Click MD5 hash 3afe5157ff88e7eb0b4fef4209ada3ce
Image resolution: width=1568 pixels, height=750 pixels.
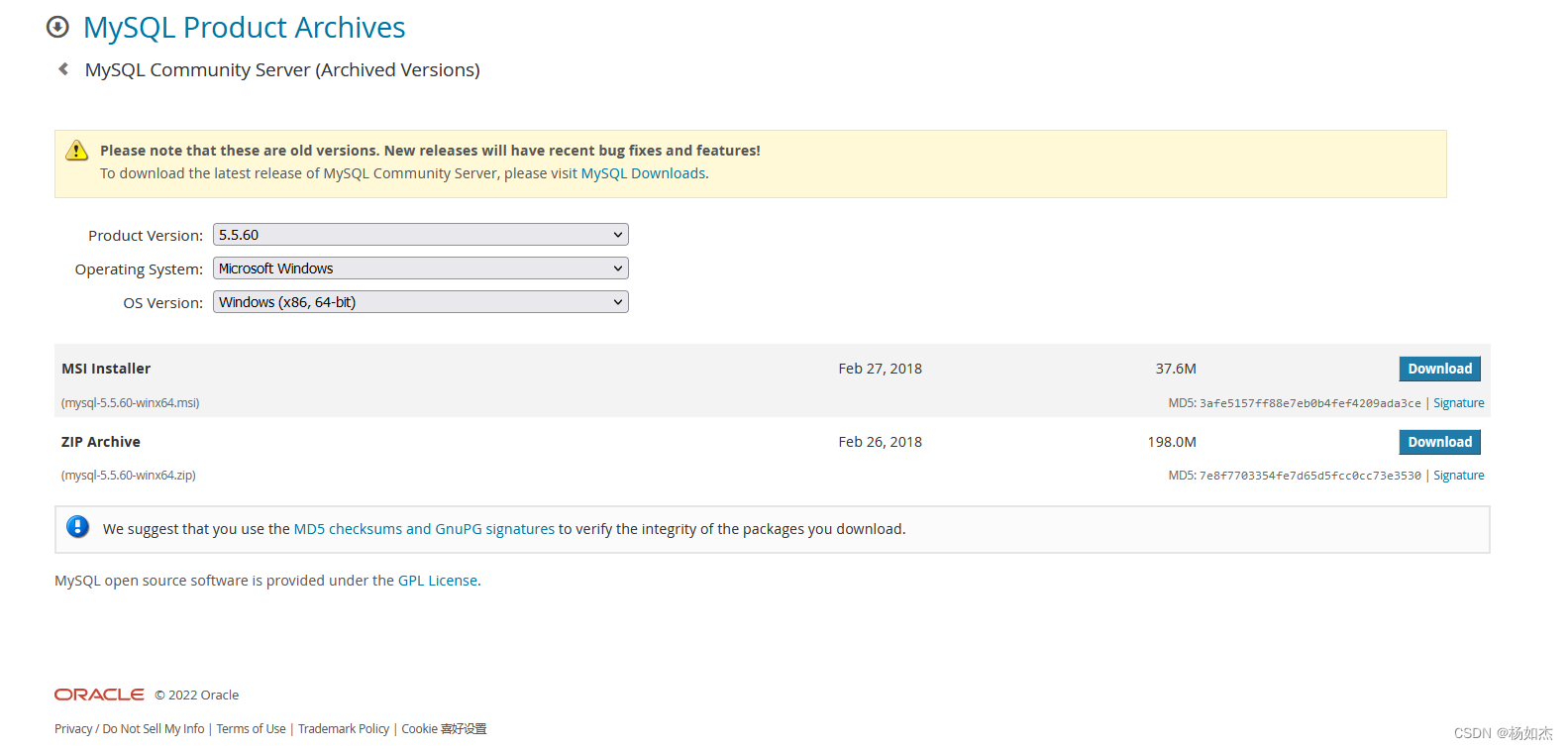pyautogui.click(x=1309, y=403)
